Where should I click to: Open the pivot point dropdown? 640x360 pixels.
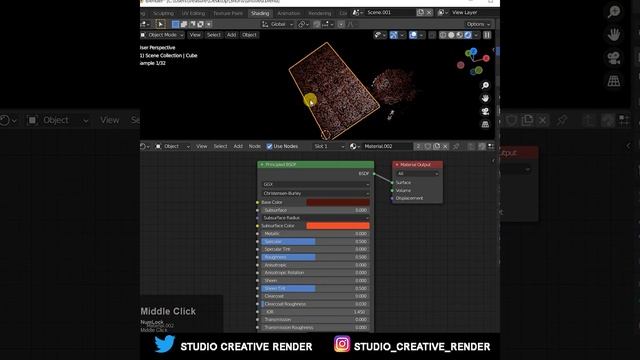303,24
